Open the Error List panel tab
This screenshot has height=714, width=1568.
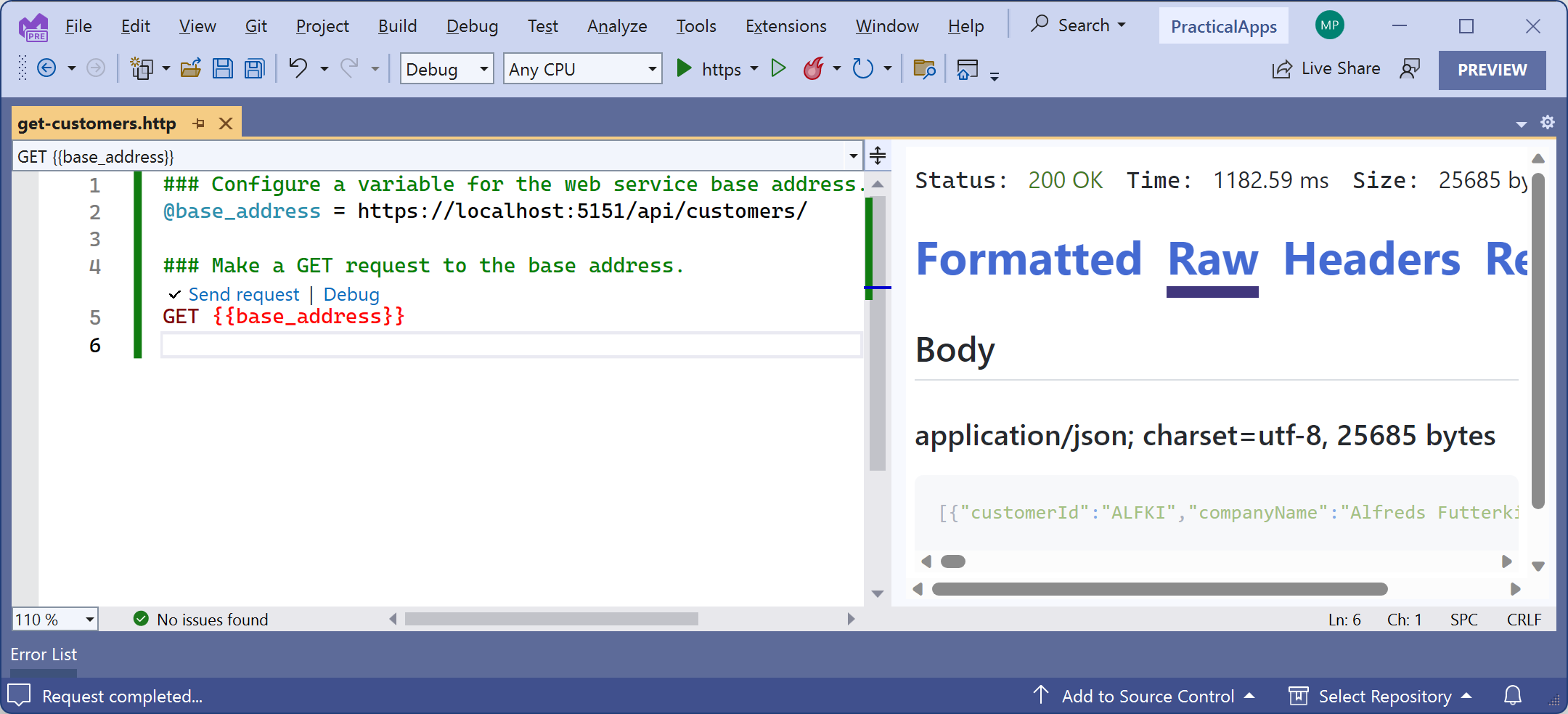(44, 654)
